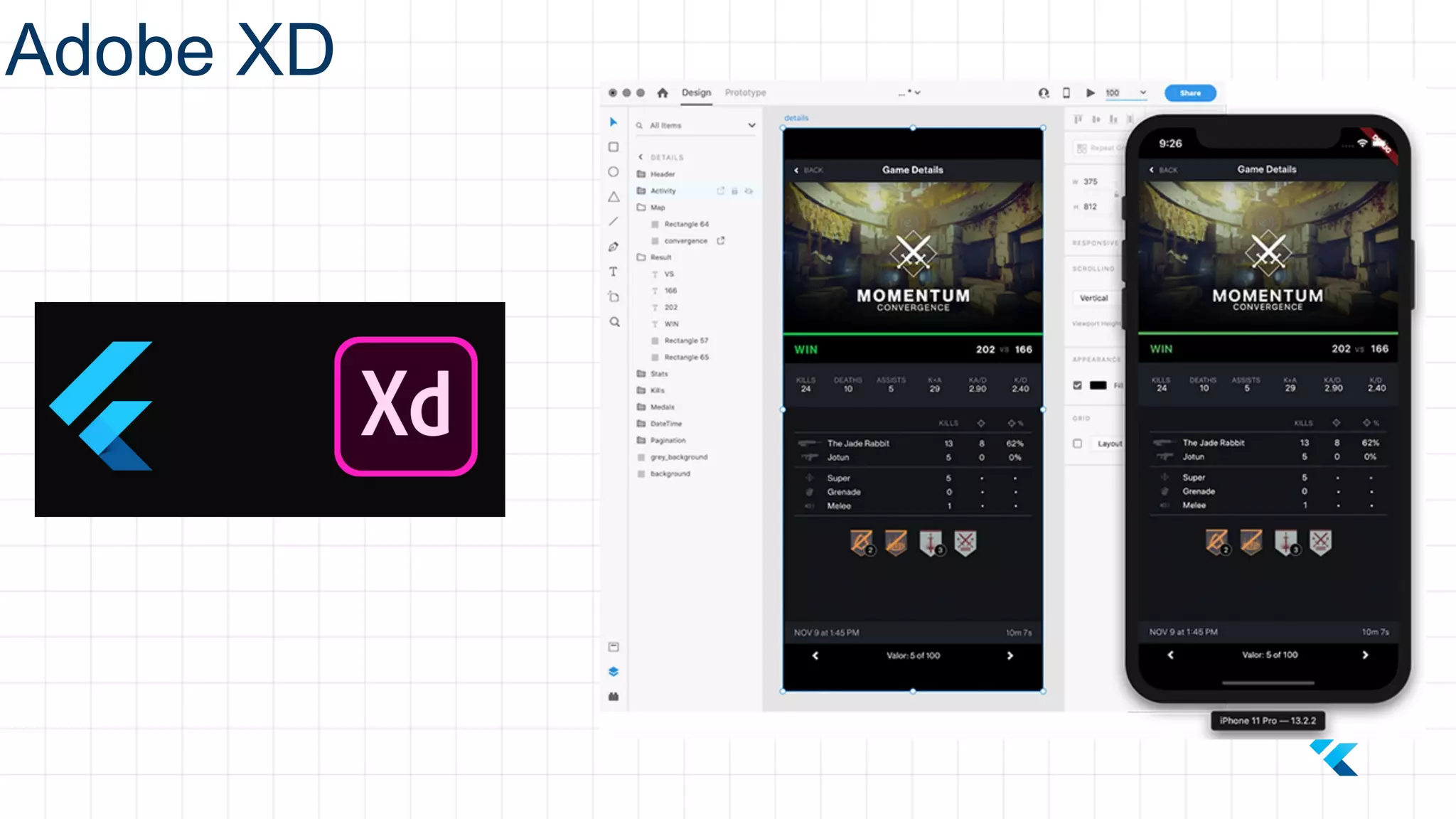Click the invite user profile icon
This screenshot has height=819, width=1456.
click(1044, 93)
